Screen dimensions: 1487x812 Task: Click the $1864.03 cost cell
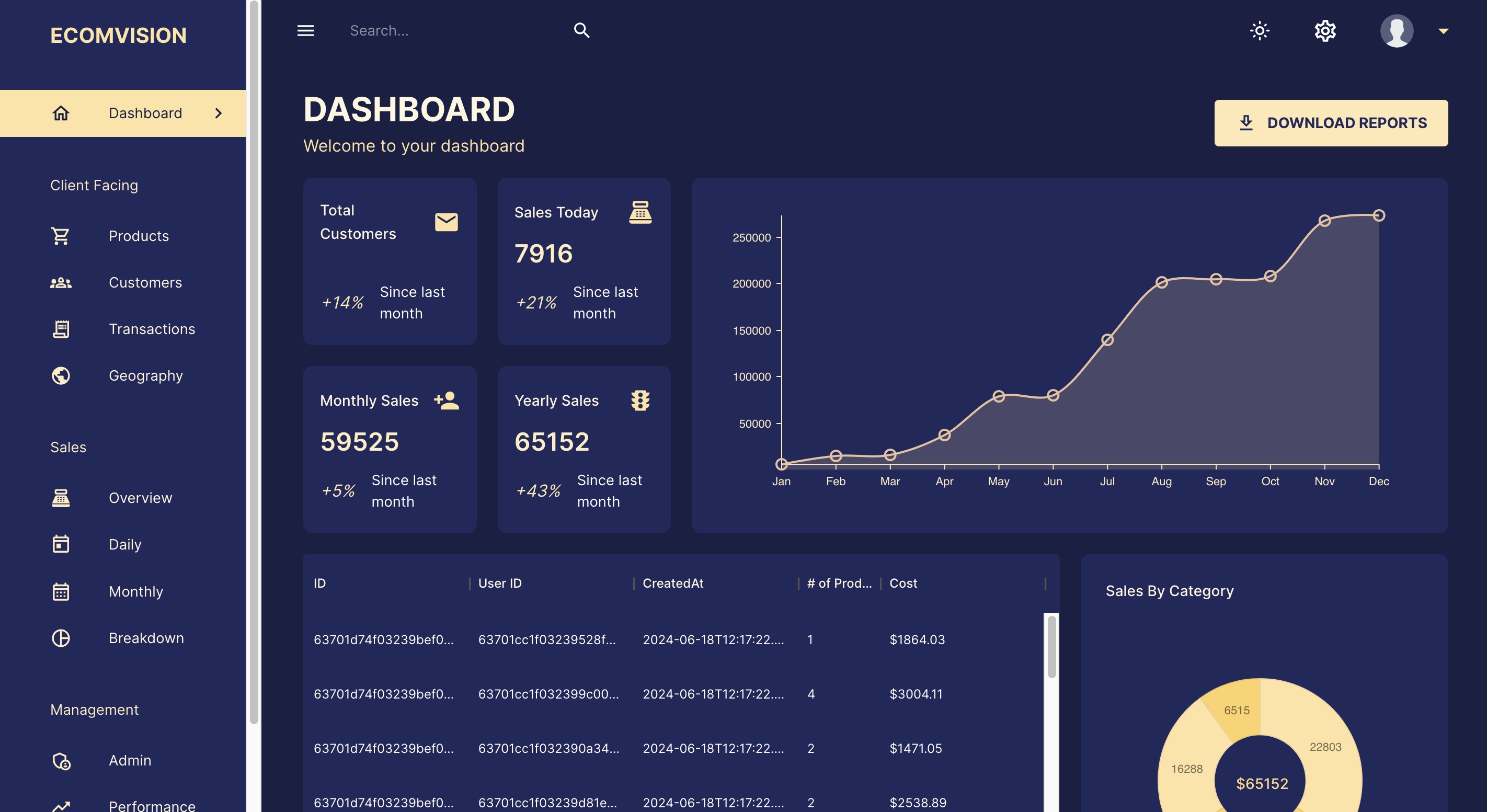click(x=917, y=639)
